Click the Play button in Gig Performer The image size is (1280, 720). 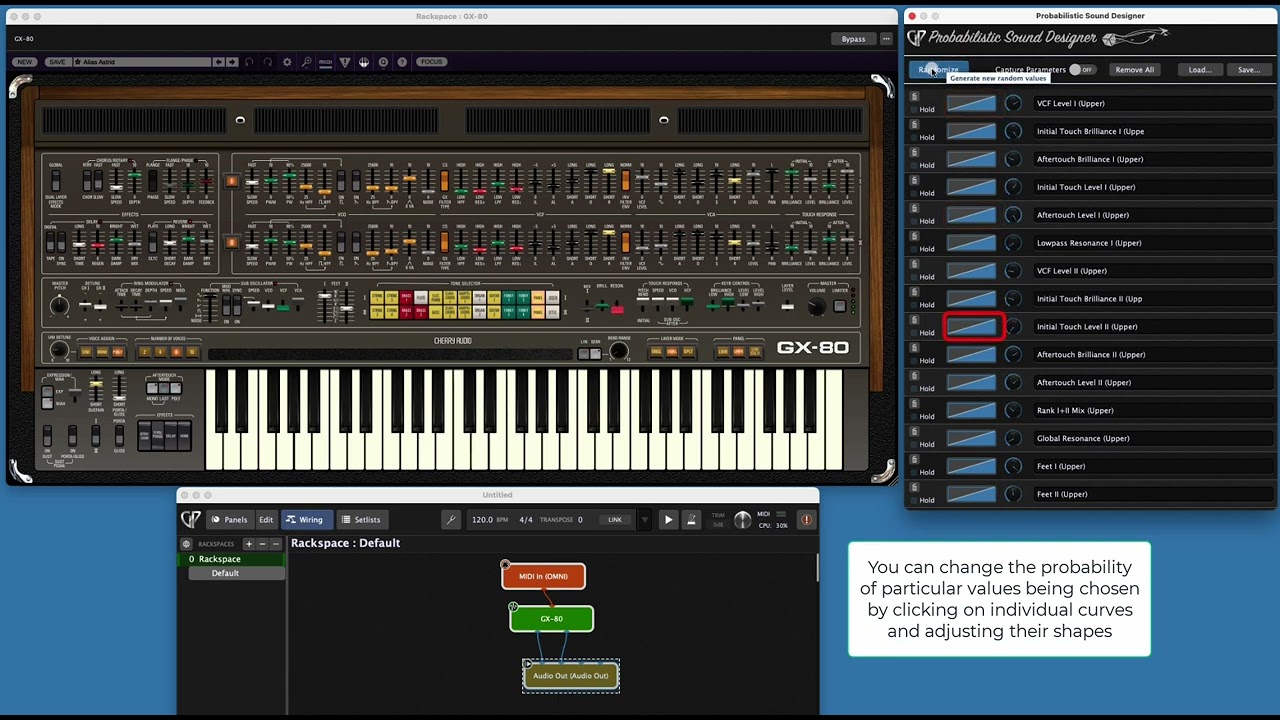(668, 520)
